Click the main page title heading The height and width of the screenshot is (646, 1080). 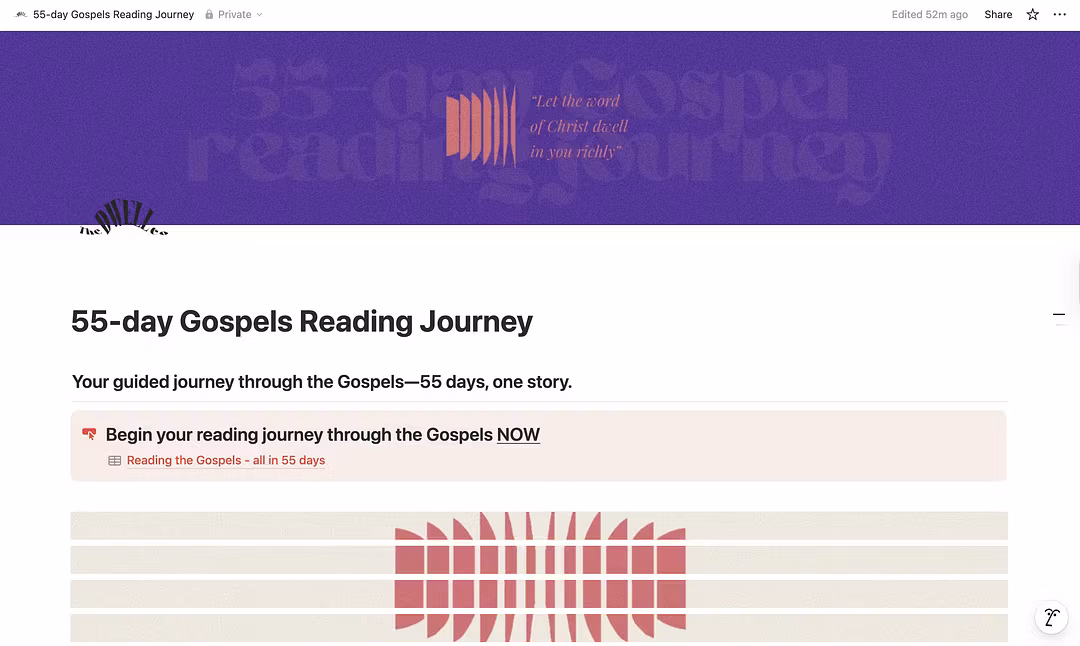point(302,322)
